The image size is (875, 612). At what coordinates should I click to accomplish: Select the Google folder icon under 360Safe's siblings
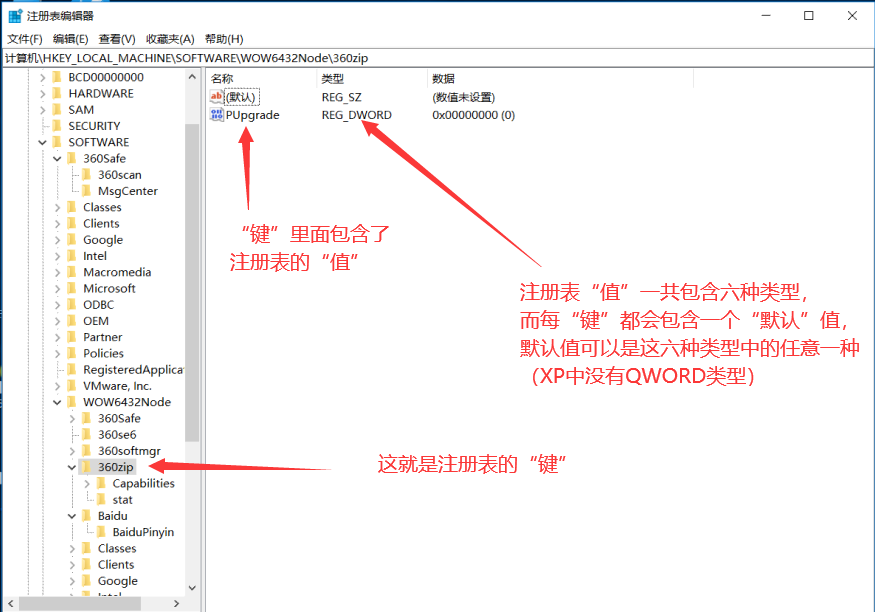(71, 239)
